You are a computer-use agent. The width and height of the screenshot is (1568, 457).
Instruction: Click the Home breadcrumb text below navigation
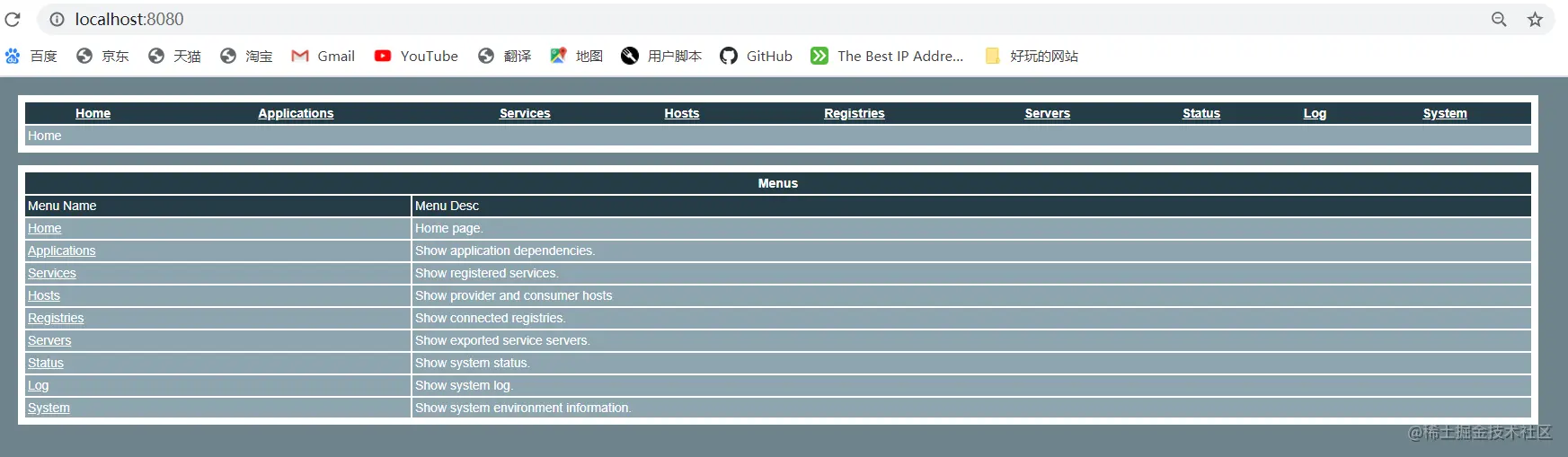pyautogui.click(x=45, y=136)
